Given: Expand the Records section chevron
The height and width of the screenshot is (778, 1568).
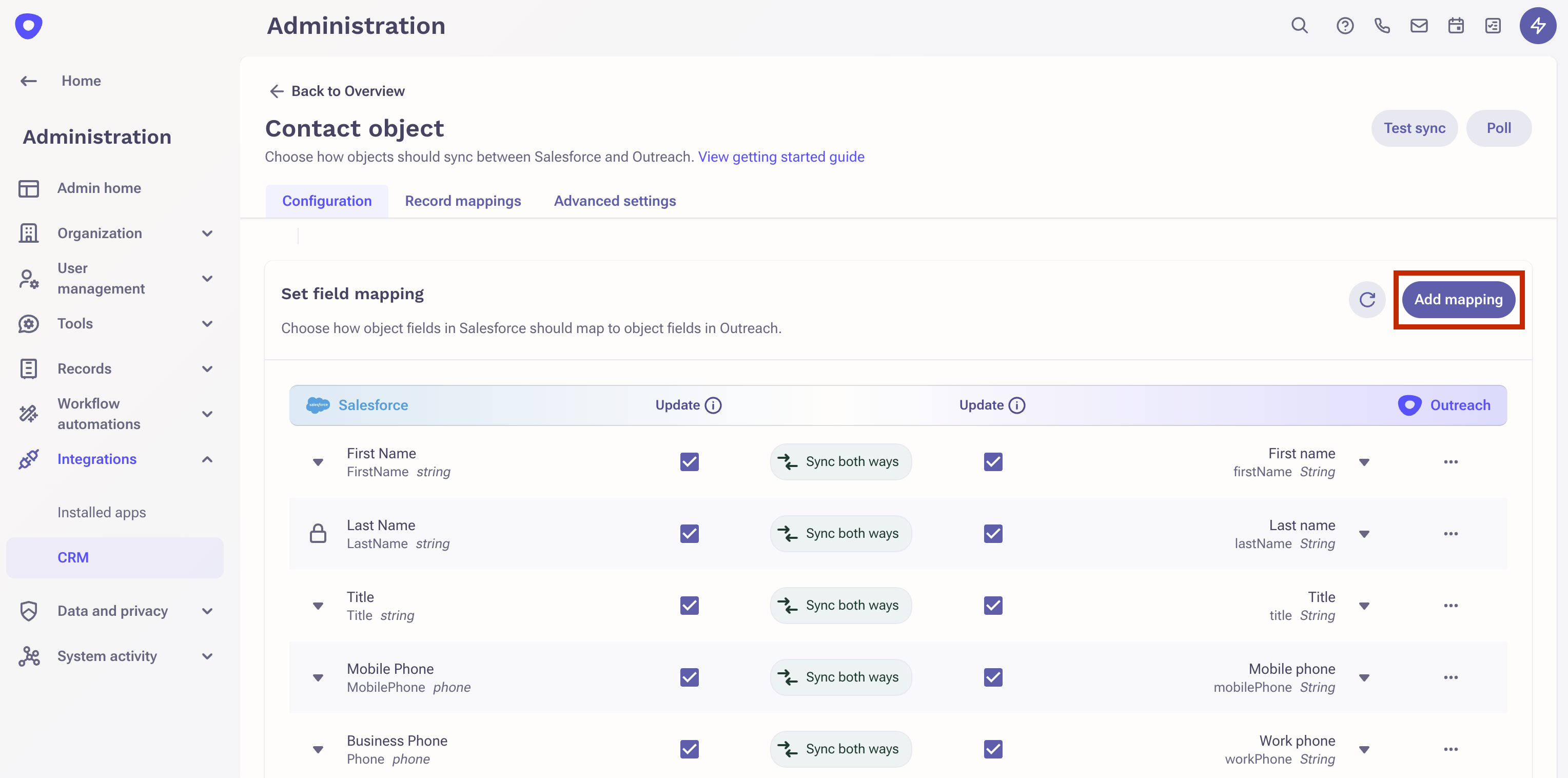Looking at the screenshot, I should pos(207,369).
